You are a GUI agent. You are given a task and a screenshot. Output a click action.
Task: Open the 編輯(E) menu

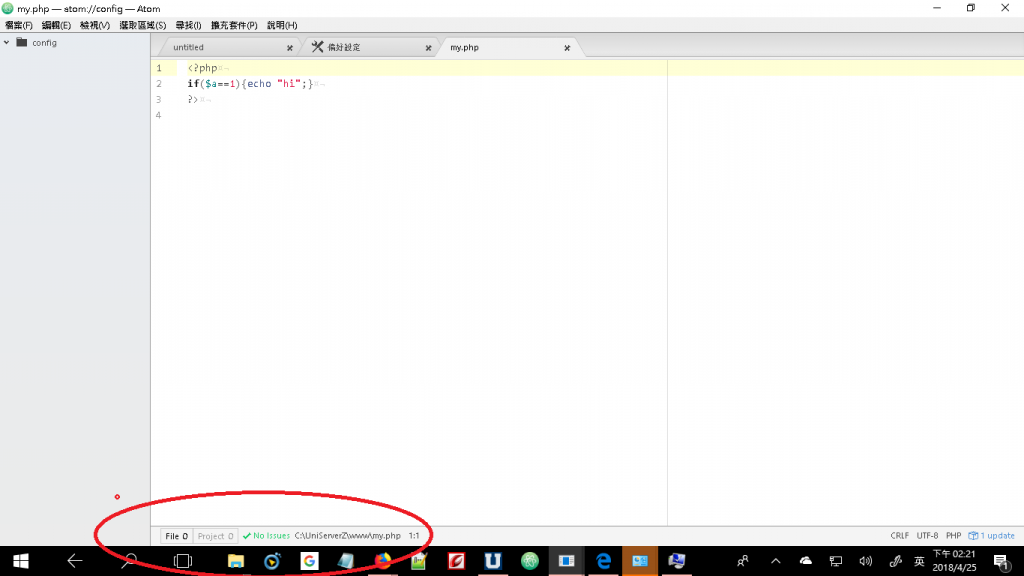click(56, 25)
